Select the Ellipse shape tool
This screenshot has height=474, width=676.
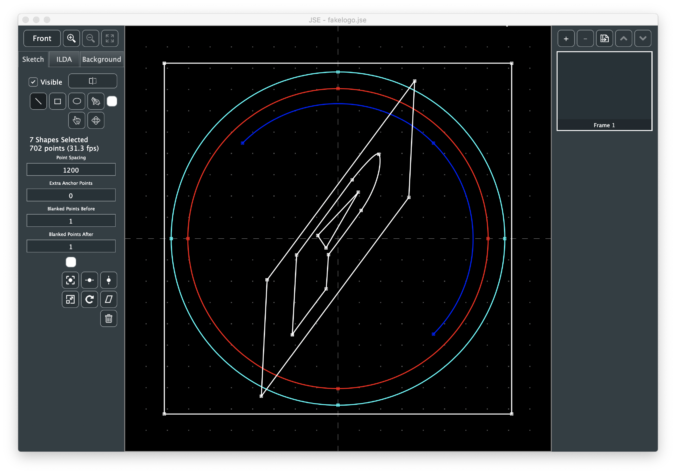point(76,101)
